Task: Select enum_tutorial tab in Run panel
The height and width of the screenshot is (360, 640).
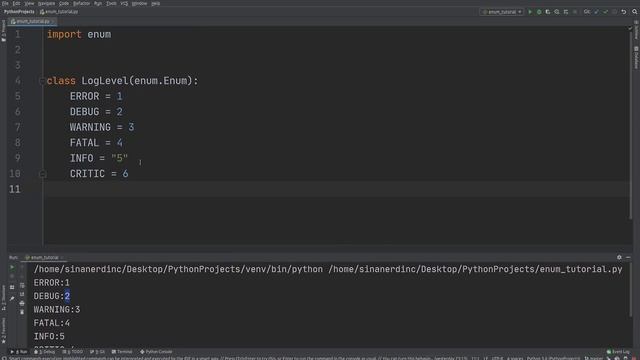Action: pos(44,258)
